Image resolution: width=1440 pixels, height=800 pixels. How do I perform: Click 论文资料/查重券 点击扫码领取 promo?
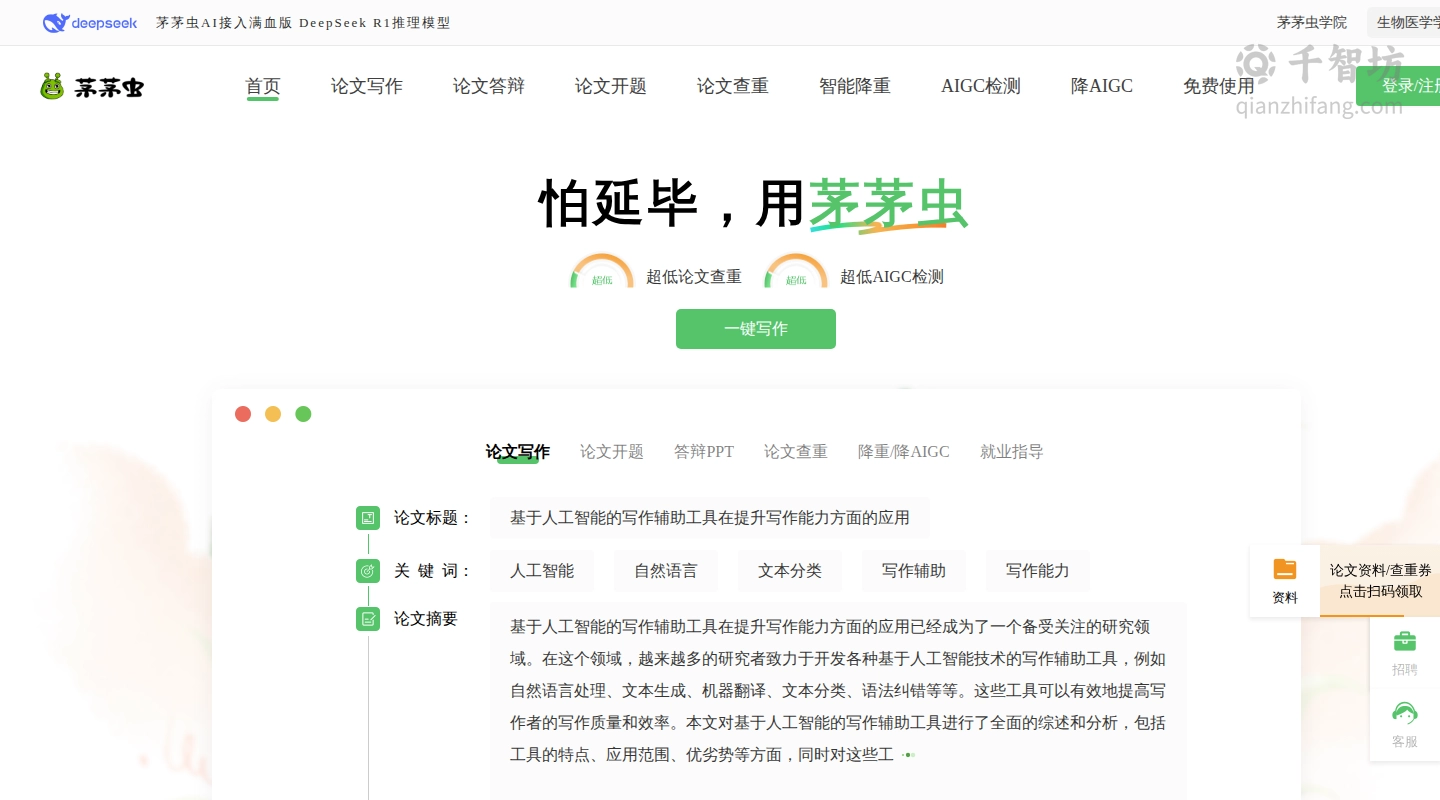tap(1380, 581)
